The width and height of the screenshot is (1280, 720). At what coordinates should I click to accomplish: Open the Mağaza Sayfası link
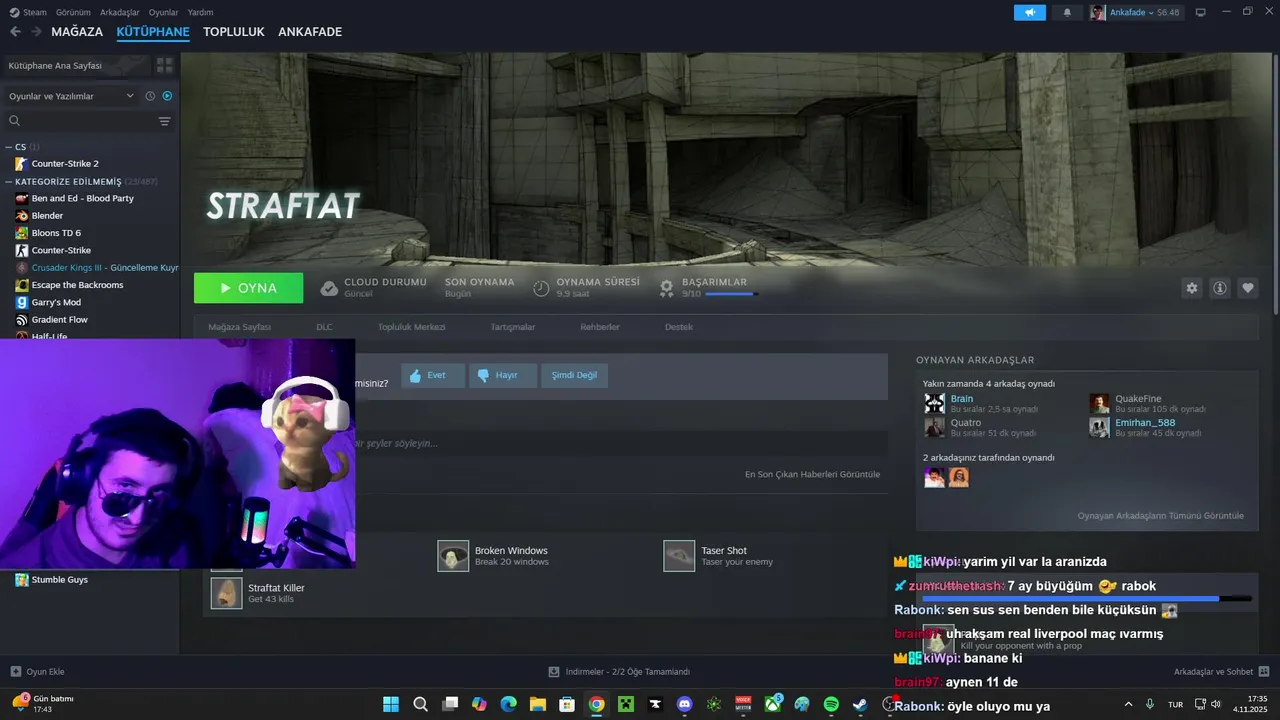tap(240, 327)
